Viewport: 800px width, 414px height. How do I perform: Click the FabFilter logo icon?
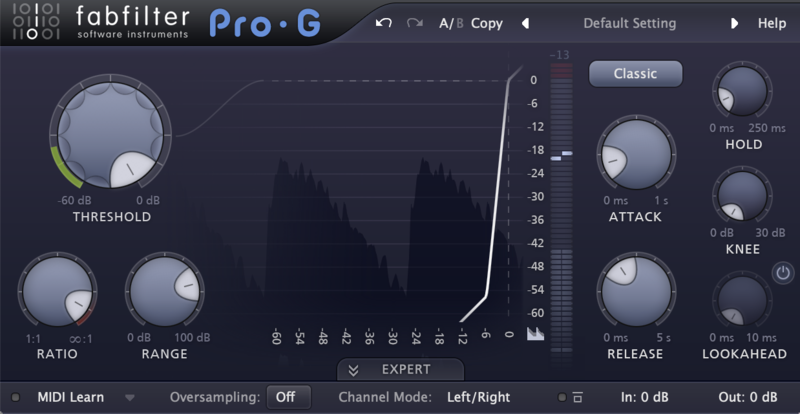tap(36, 22)
